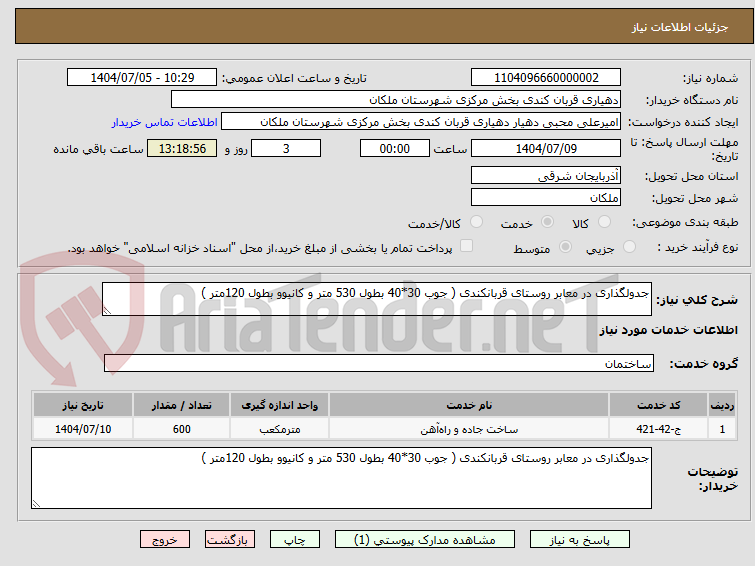Click the unit cell مترمکعب
Image resolution: width=755 pixels, height=566 pixels.
[x=279, y=429]
